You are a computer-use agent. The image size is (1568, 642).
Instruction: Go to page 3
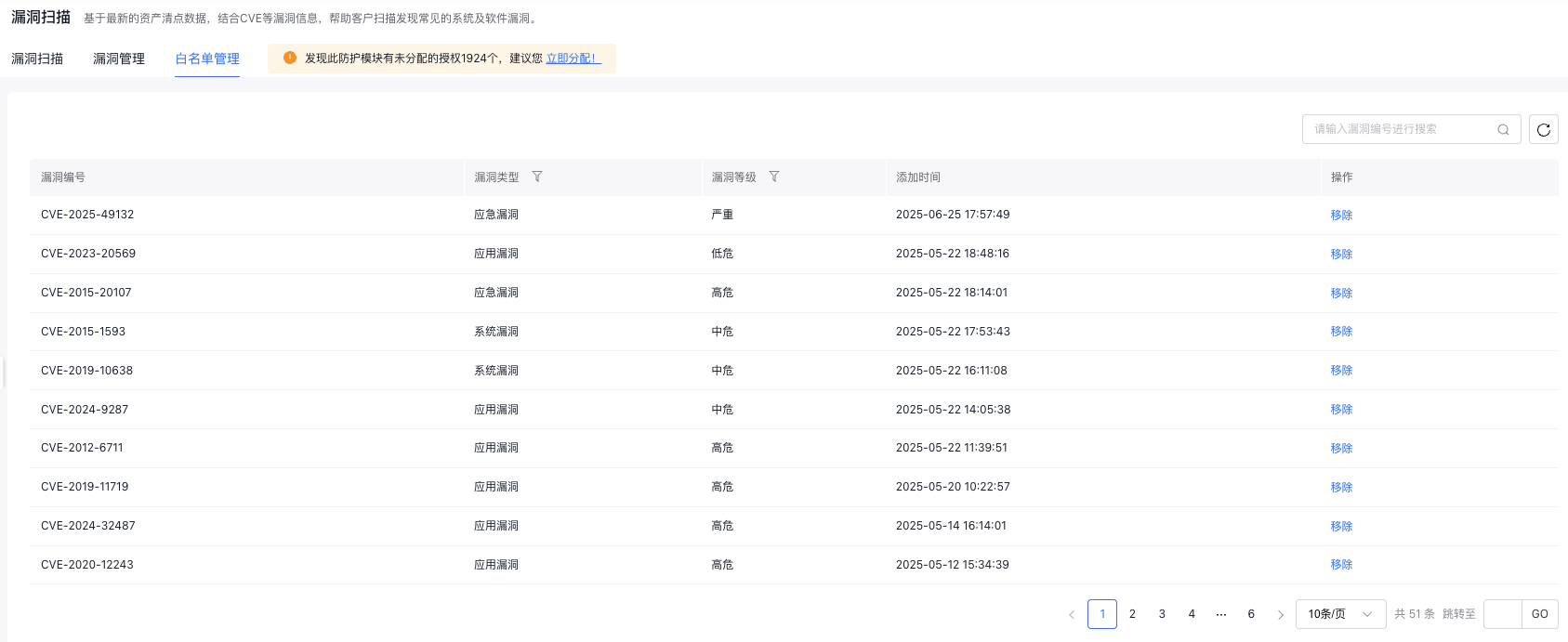(x=1162, y=614)
